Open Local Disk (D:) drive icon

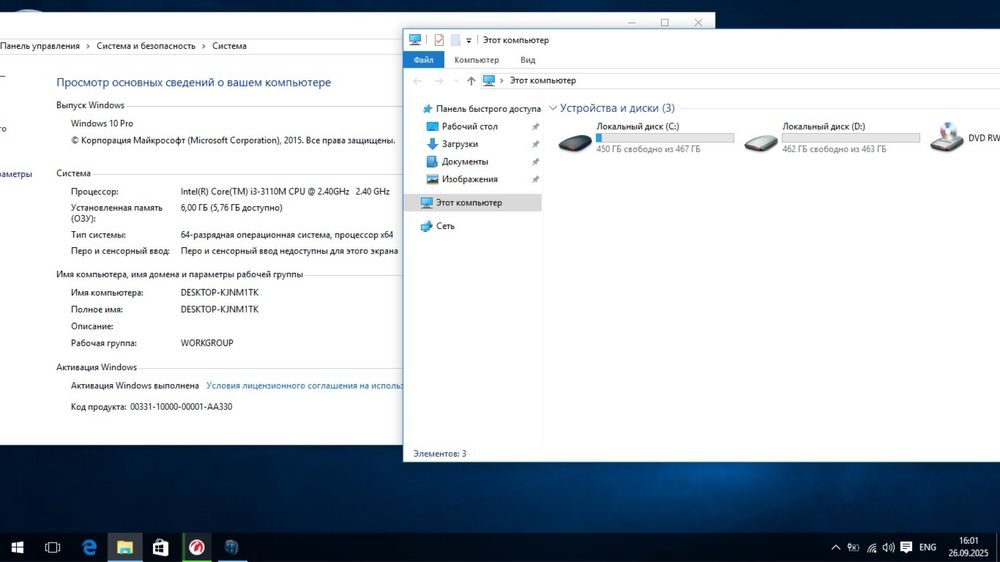click(761, 142)
